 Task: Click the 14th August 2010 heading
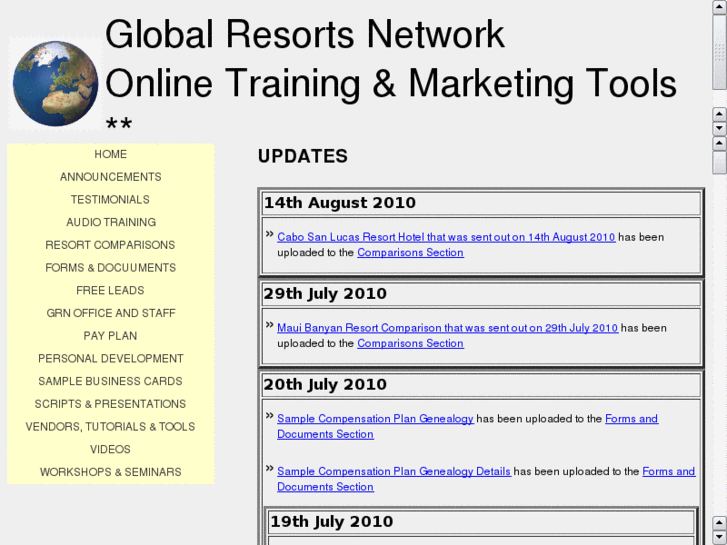(339, 203)
